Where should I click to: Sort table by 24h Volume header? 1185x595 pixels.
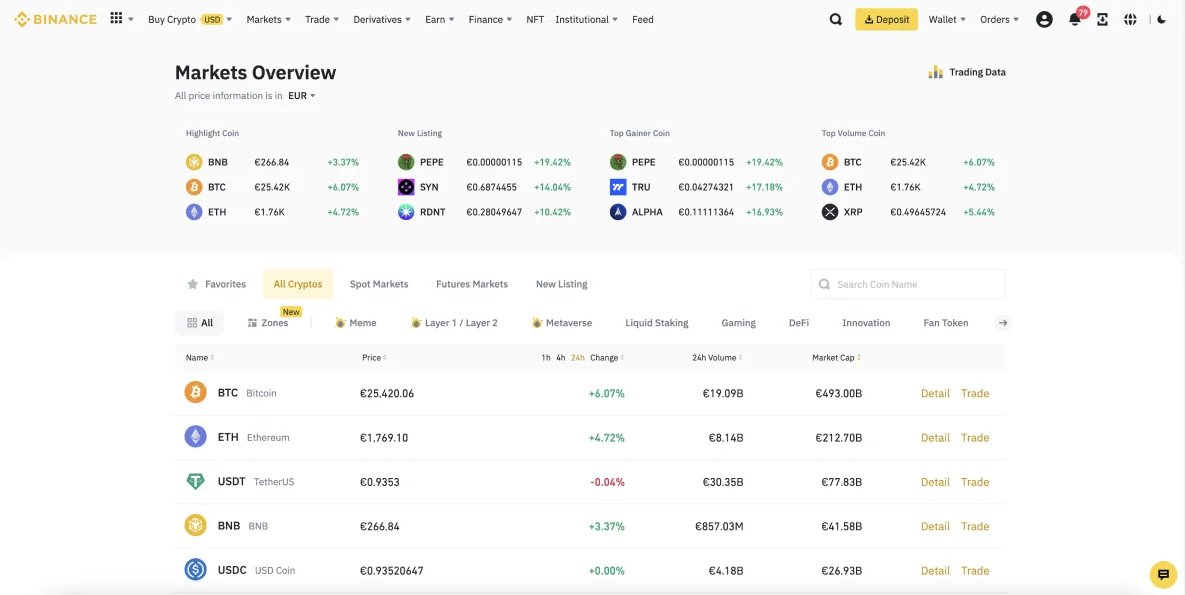(x=717, y=358)
